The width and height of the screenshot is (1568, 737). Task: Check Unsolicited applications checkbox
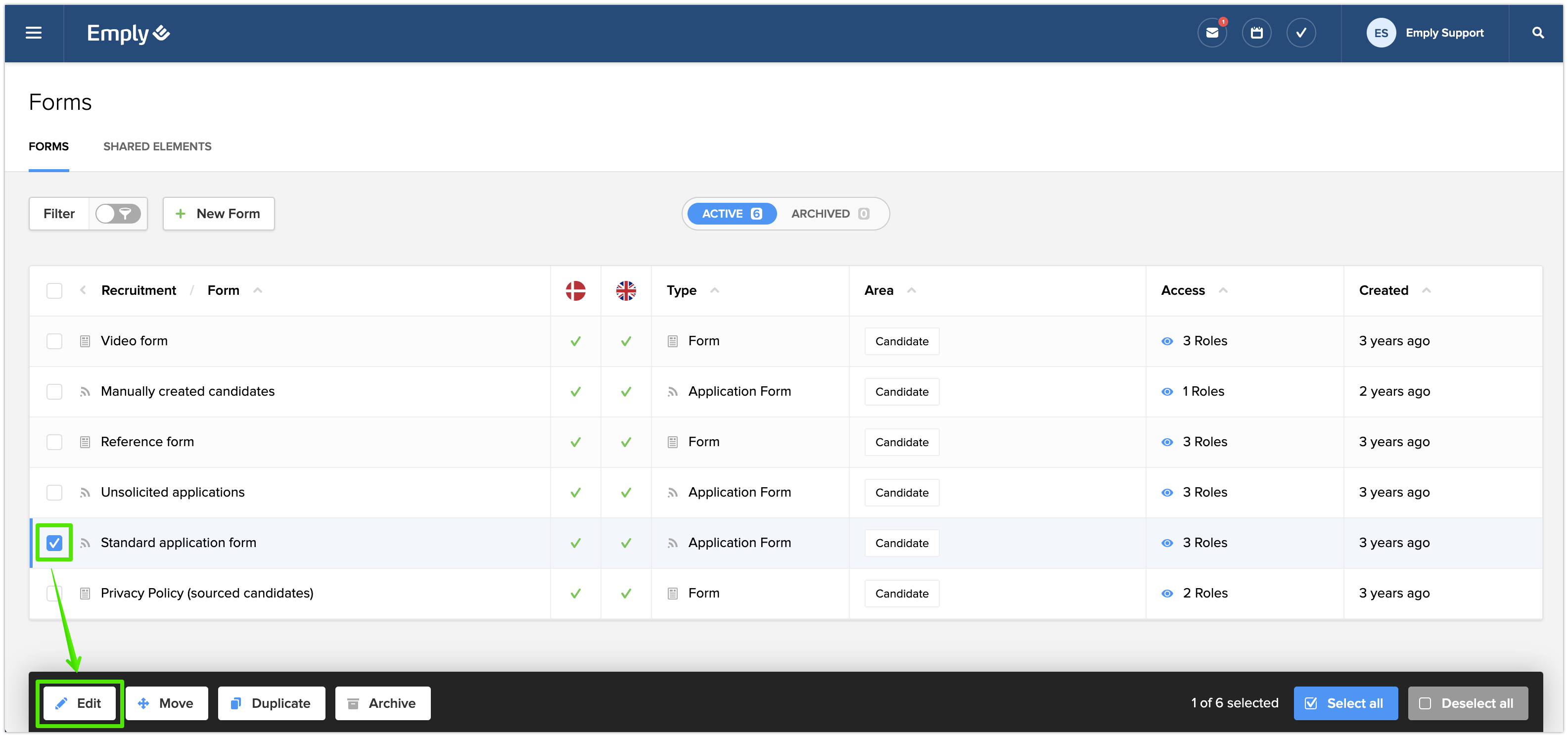point(54,492)
